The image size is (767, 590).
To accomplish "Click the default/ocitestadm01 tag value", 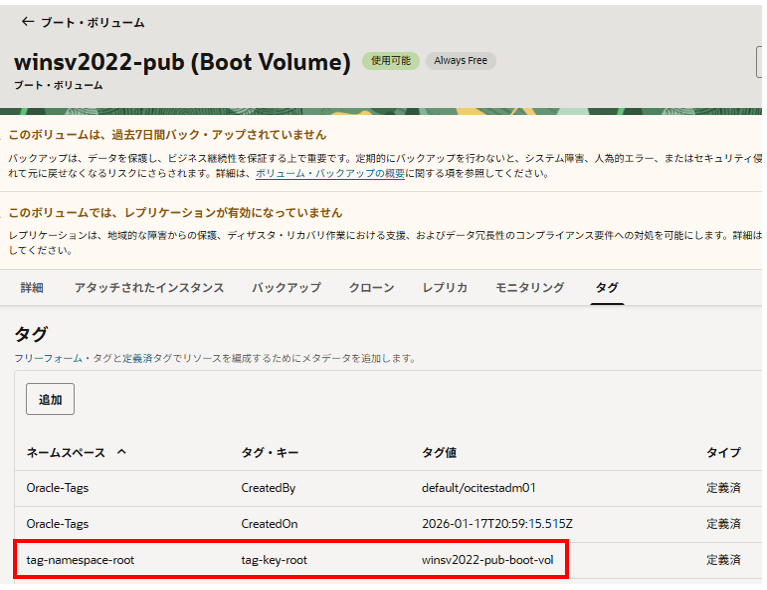I will coord(479,489).
